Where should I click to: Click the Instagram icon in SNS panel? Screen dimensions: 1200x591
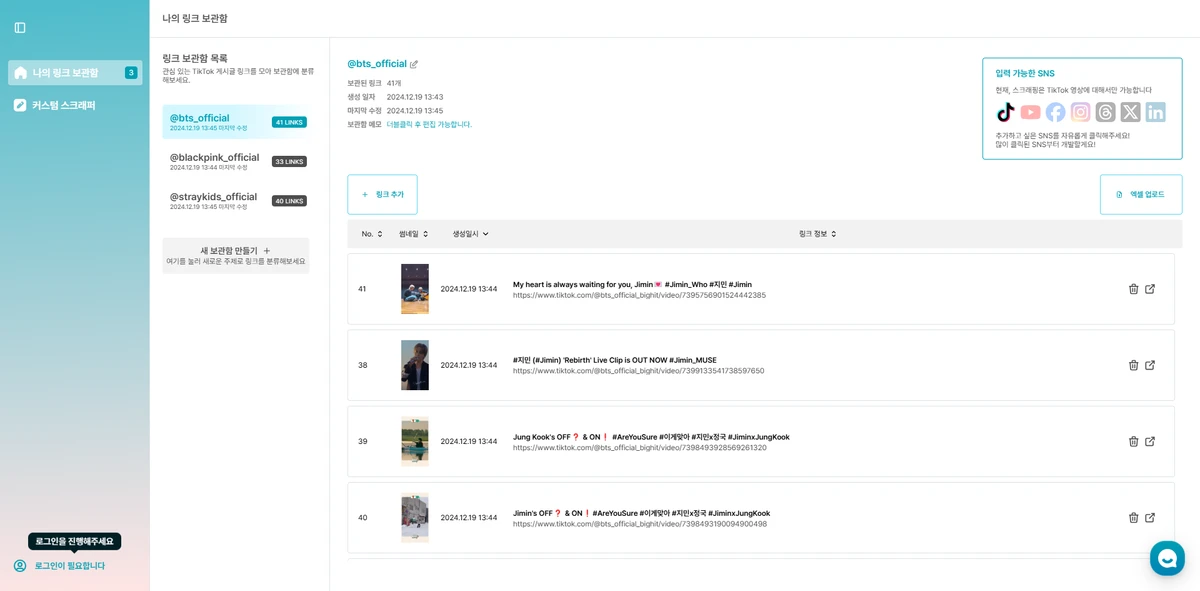tap(1081, 112)
